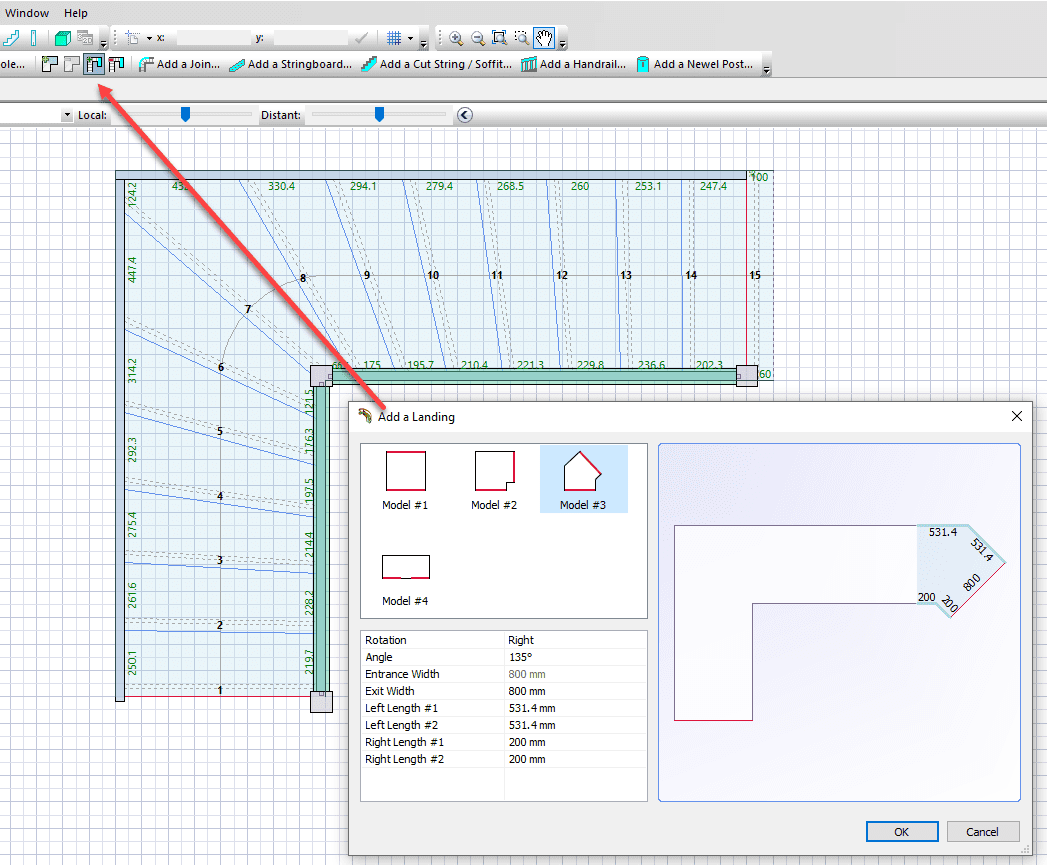
Task: Select landing Model #3 thumbnail
Action: point(583,480)
